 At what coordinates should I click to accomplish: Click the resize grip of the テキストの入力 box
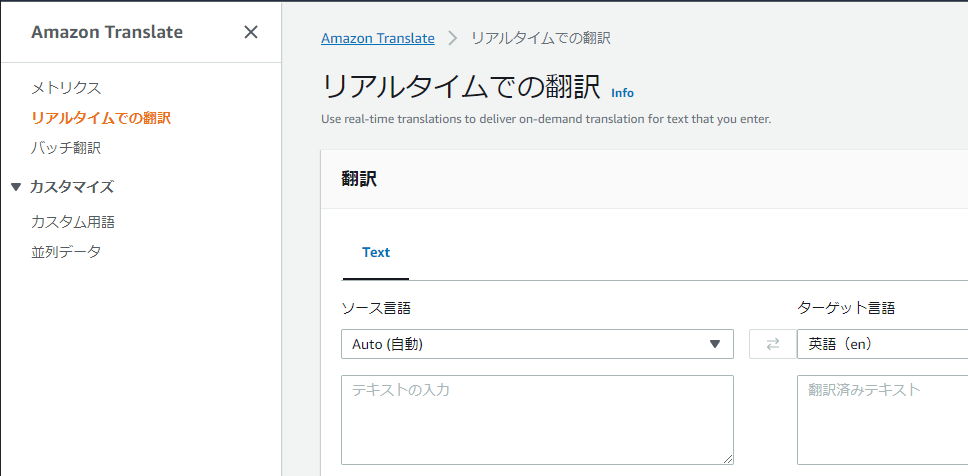728,459
